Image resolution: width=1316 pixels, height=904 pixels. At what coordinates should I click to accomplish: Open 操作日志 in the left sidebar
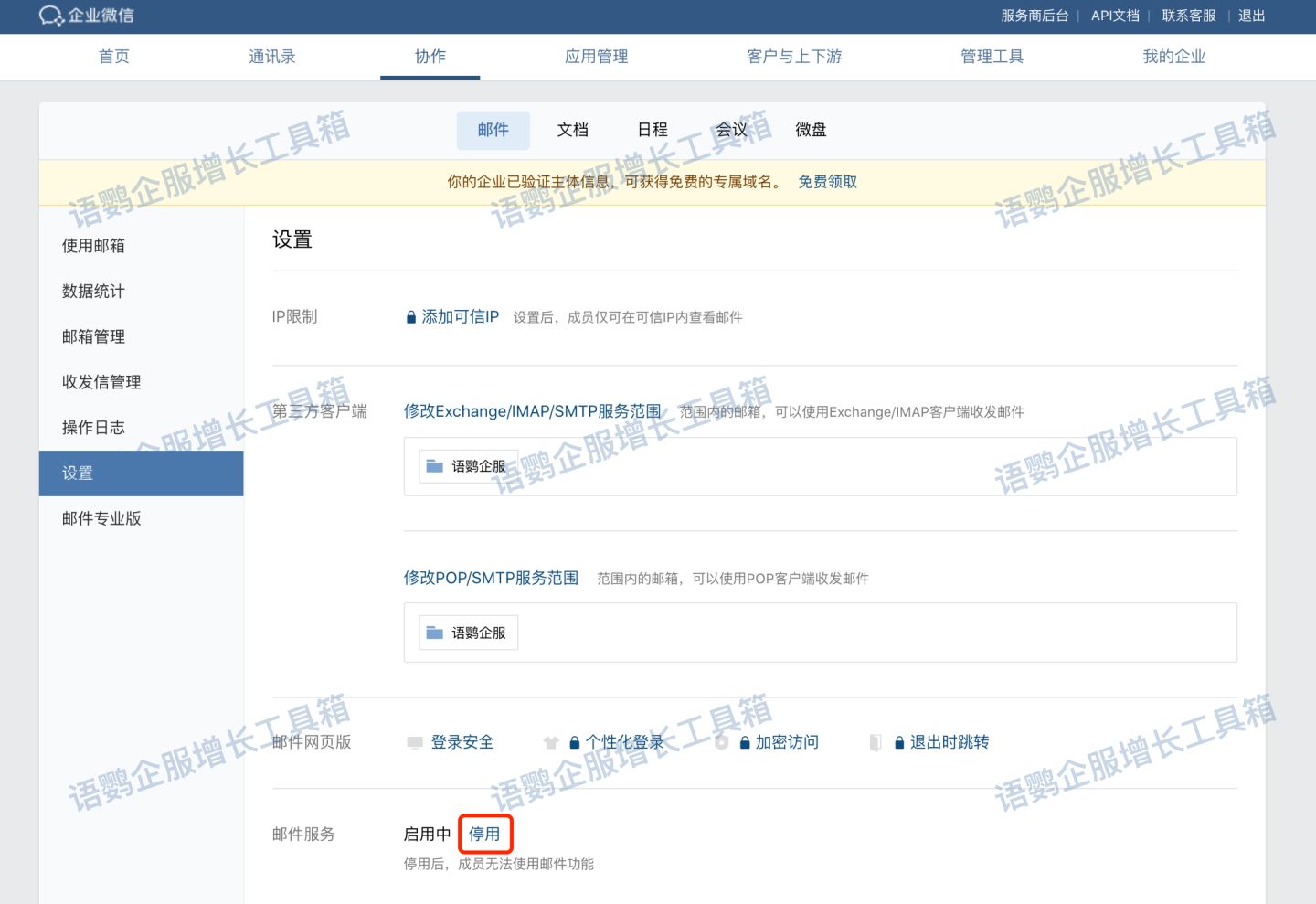93,428
